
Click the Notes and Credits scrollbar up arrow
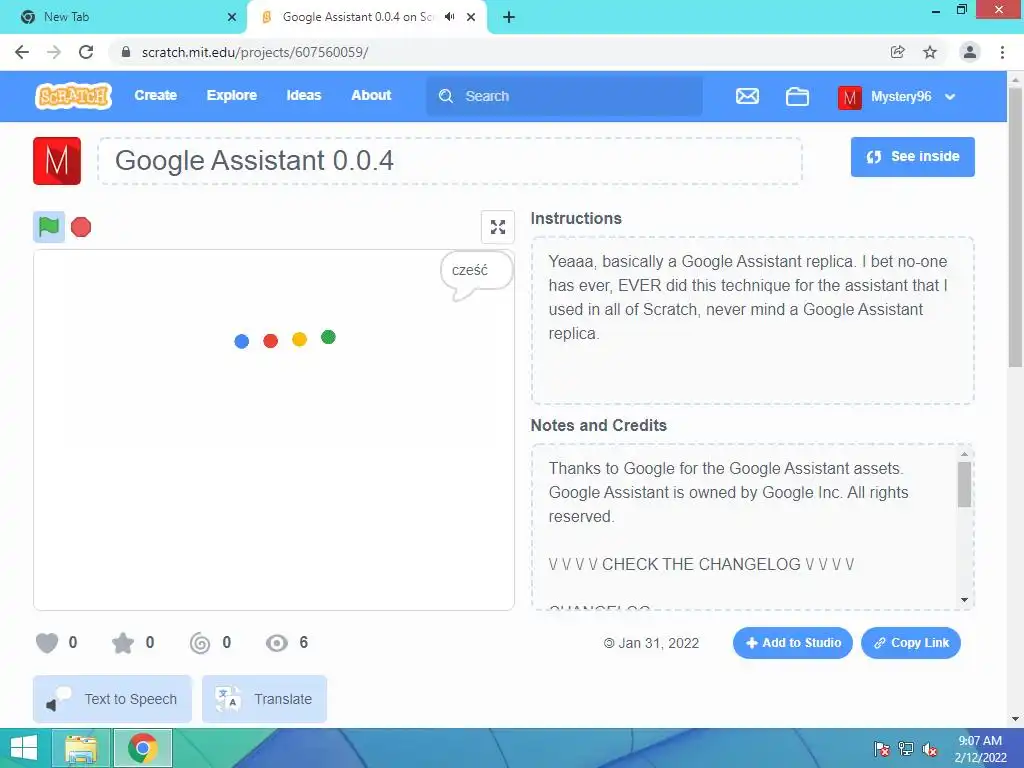coord(965,453)
